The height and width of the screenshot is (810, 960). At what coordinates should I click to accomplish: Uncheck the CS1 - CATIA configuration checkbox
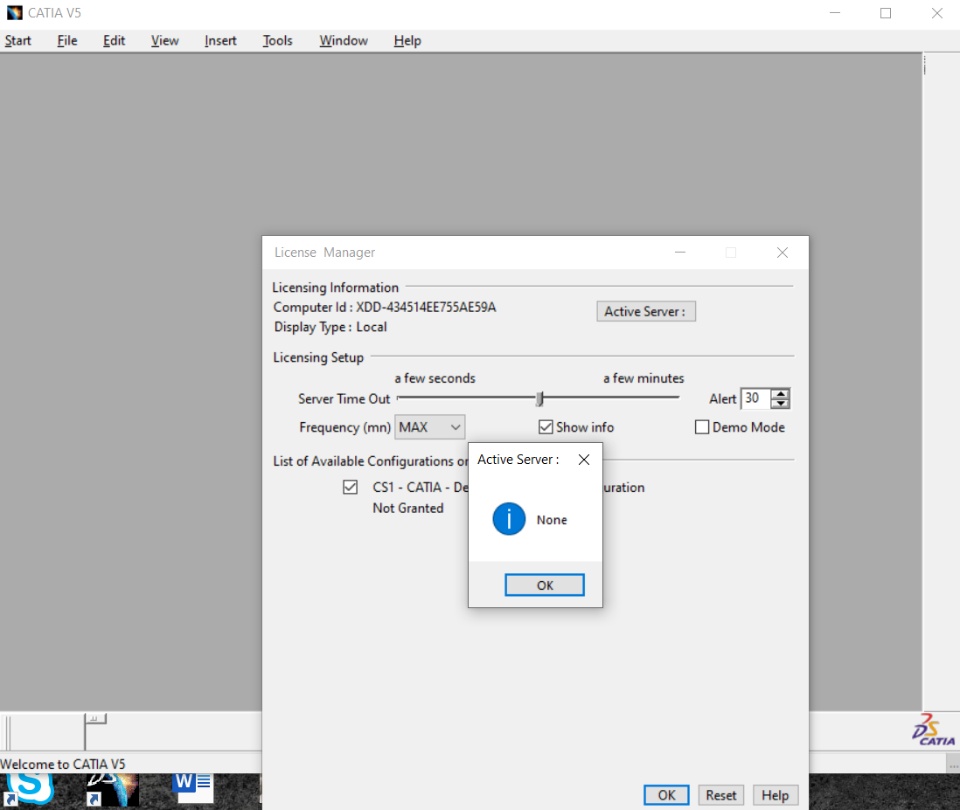[350, 487]
